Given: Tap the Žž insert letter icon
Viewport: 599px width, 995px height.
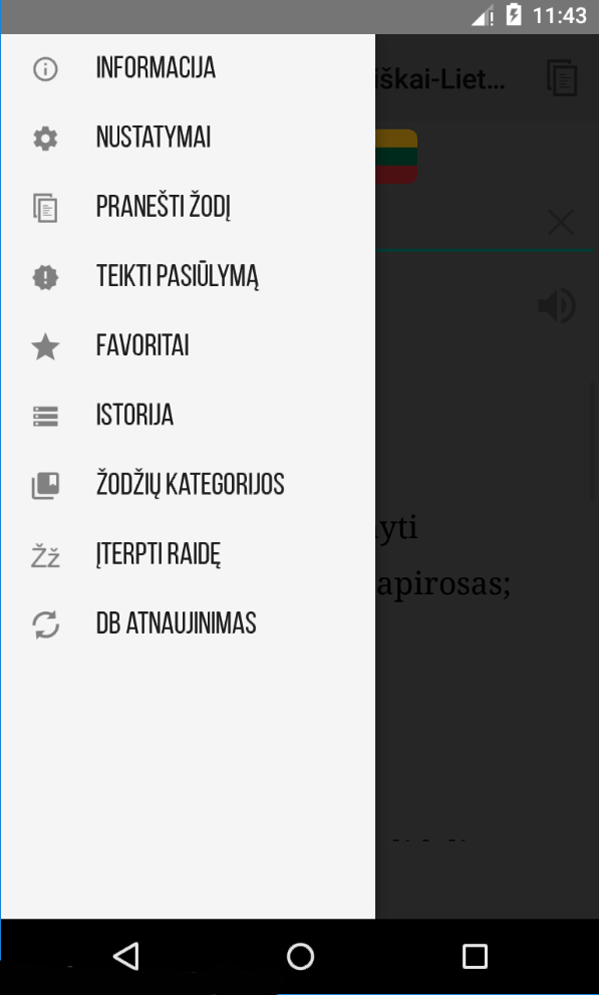Looking at the screenshot, I should click(45, 556).
